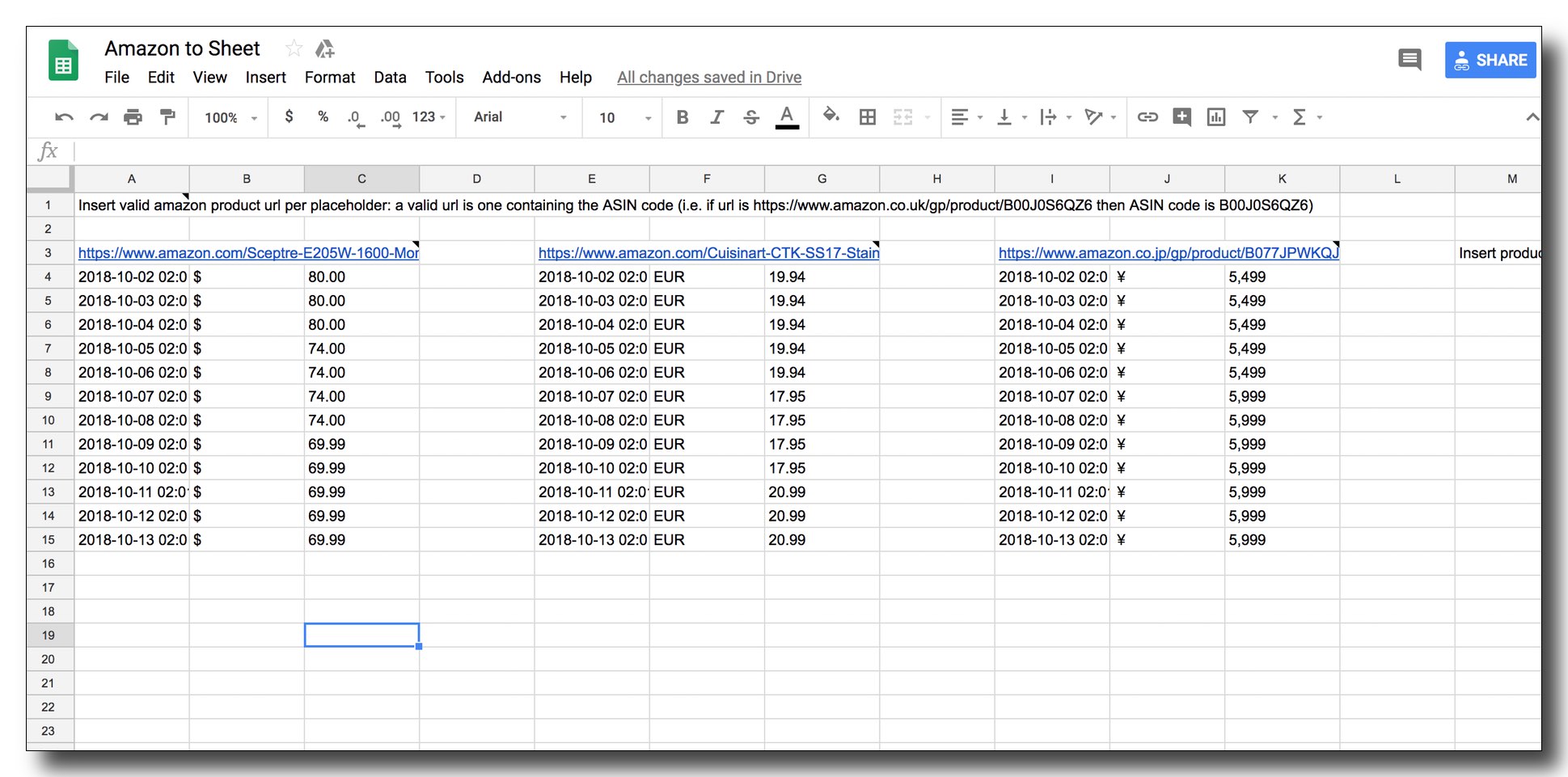The image size is (1568, 777).
Task: Open text wrapping options
Action: tap(1055, 117)
